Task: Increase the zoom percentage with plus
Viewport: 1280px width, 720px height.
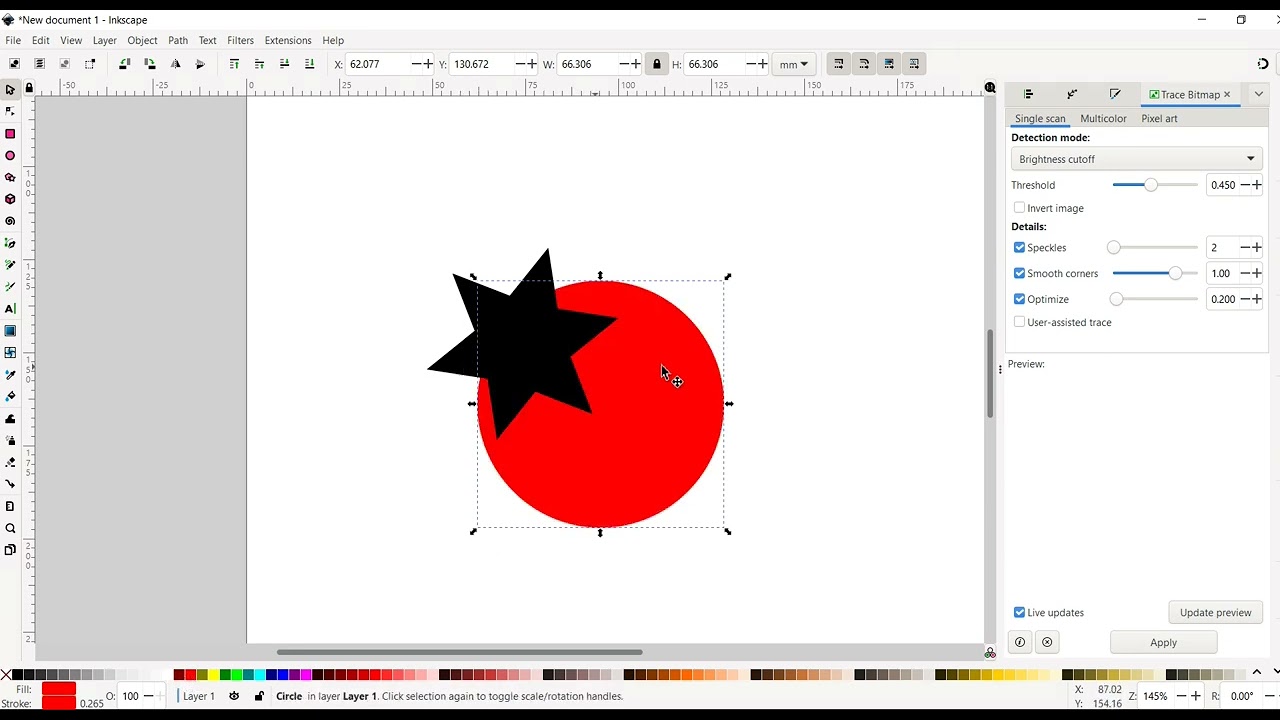Action: coord(1196,696)
